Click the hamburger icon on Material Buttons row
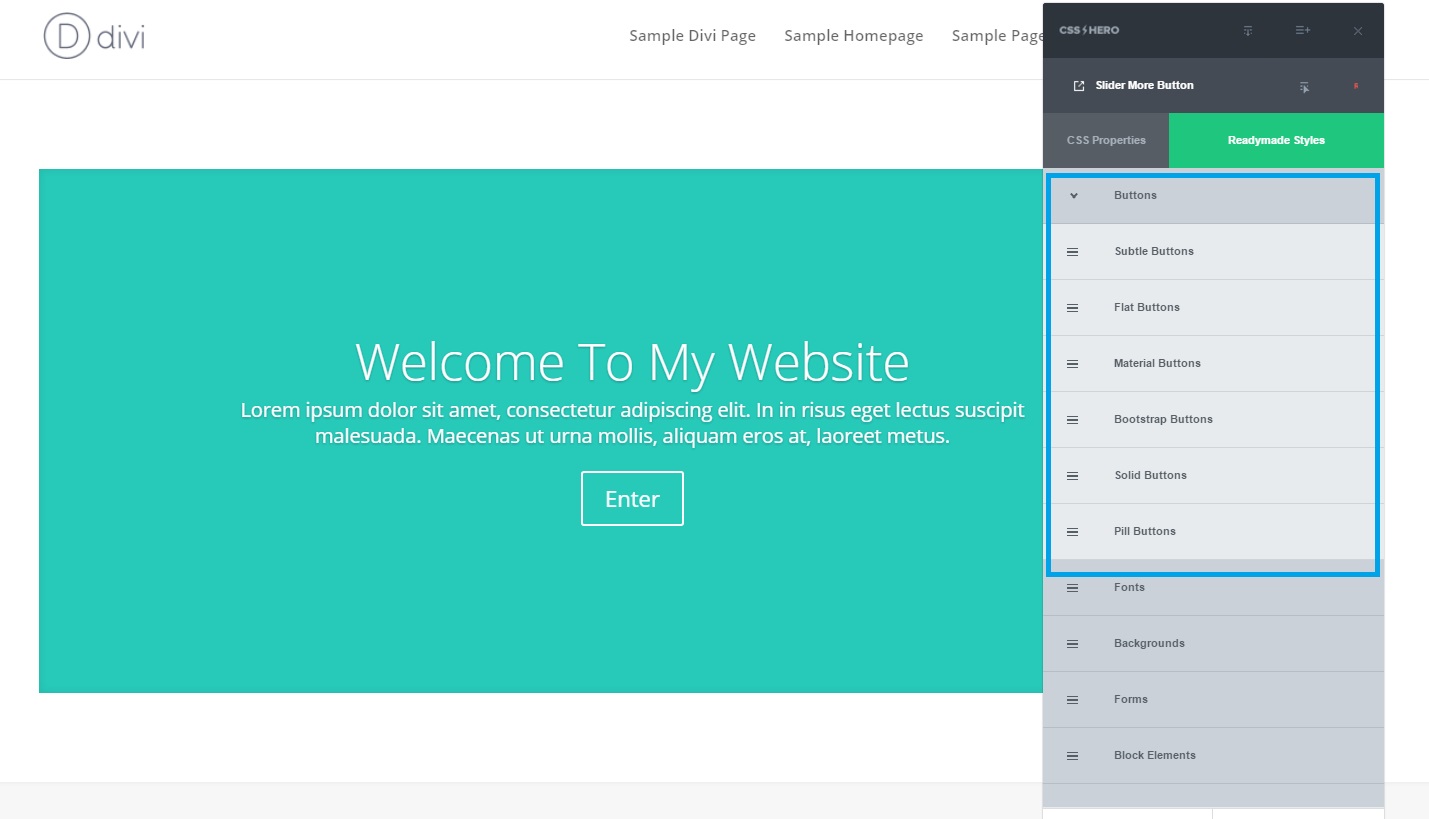This screenshot has height=819, width=1429. [1072, 364]
